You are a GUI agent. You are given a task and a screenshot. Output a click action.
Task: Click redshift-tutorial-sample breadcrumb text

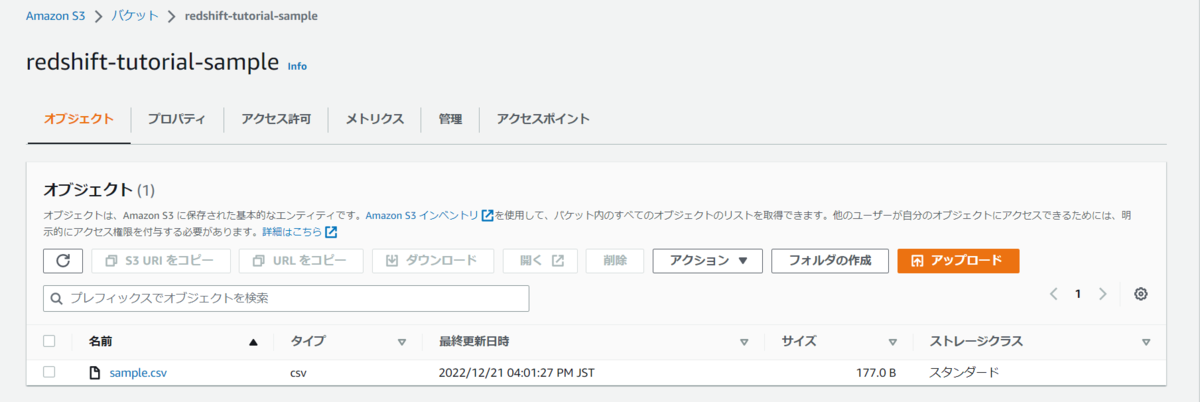point(253,17)
